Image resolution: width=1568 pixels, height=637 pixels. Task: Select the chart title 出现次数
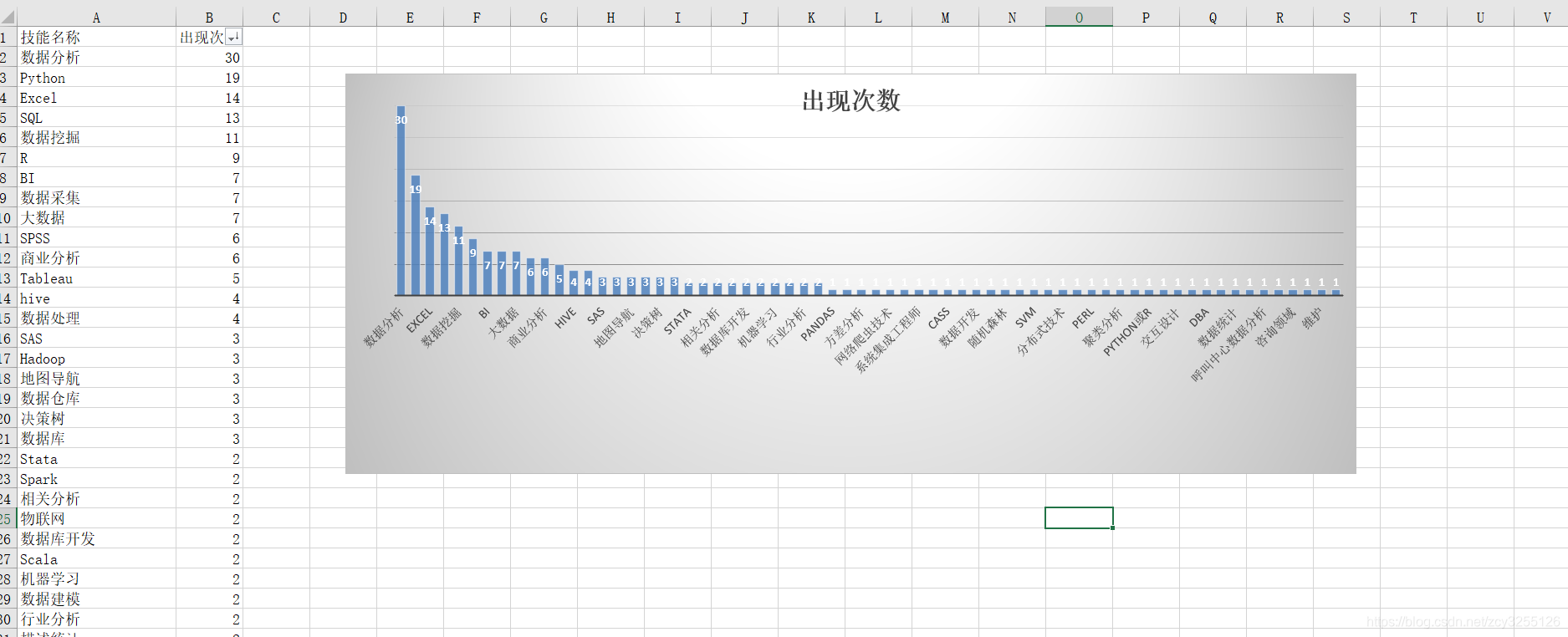(851, 100)
